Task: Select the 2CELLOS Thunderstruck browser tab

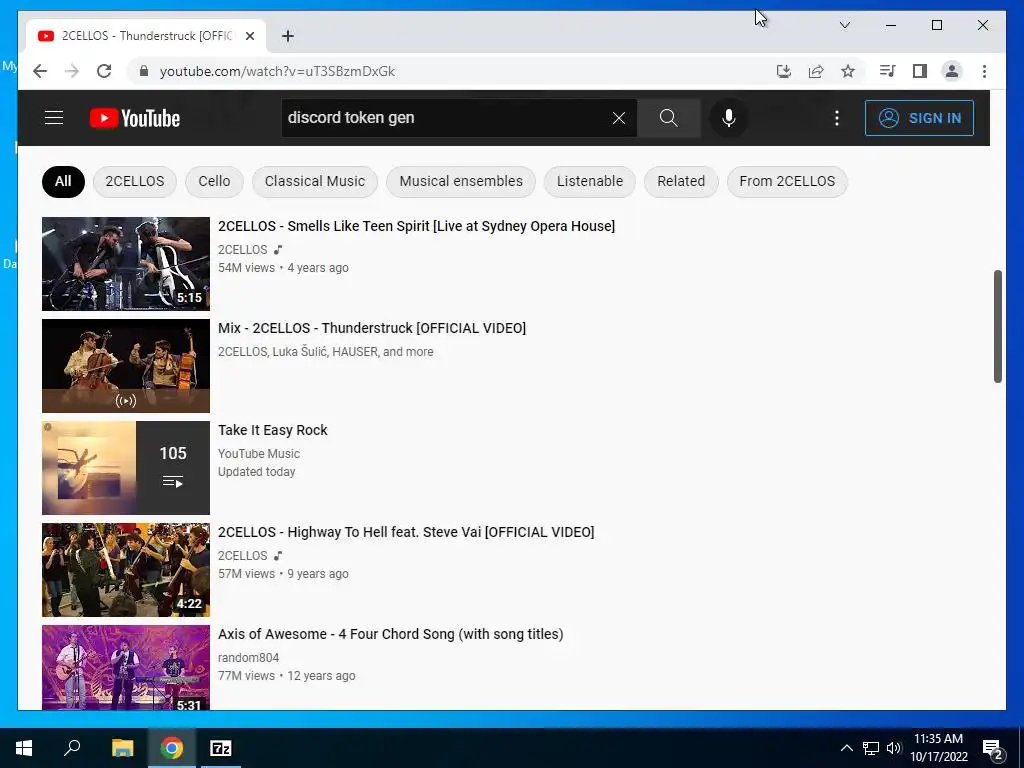Action: tap(146, 36)
